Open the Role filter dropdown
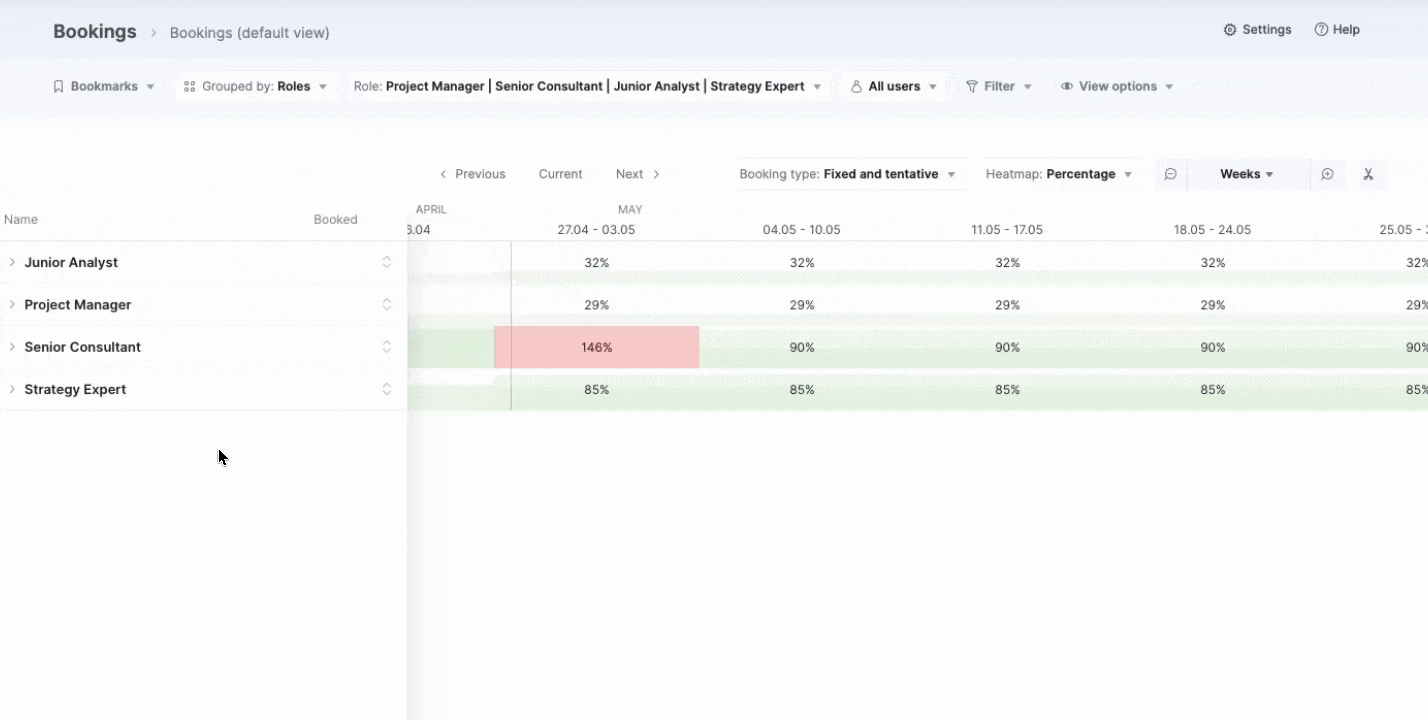 pos(587,87)
